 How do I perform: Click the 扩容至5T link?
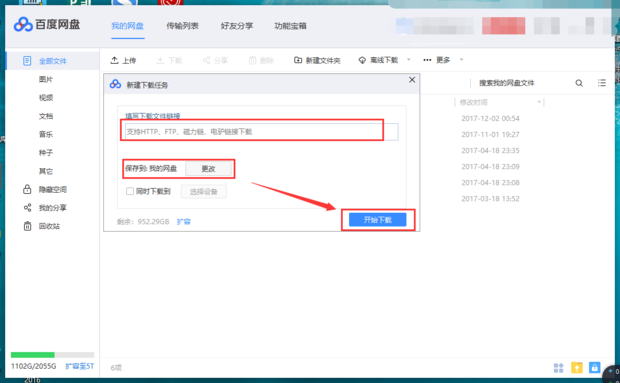[79, 366]
